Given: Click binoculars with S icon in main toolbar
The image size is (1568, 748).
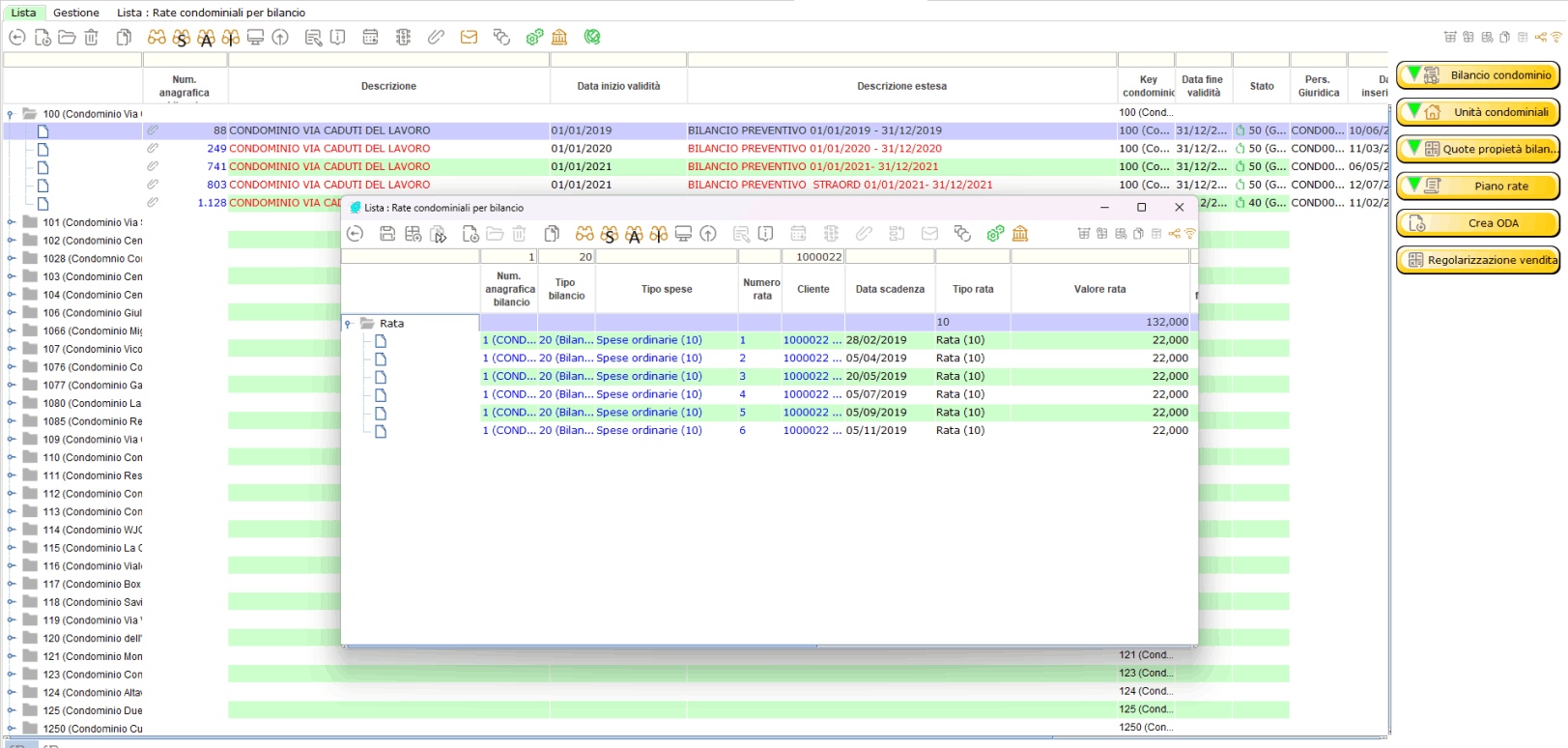Looking at the screenshot, I should click(182, 38).
